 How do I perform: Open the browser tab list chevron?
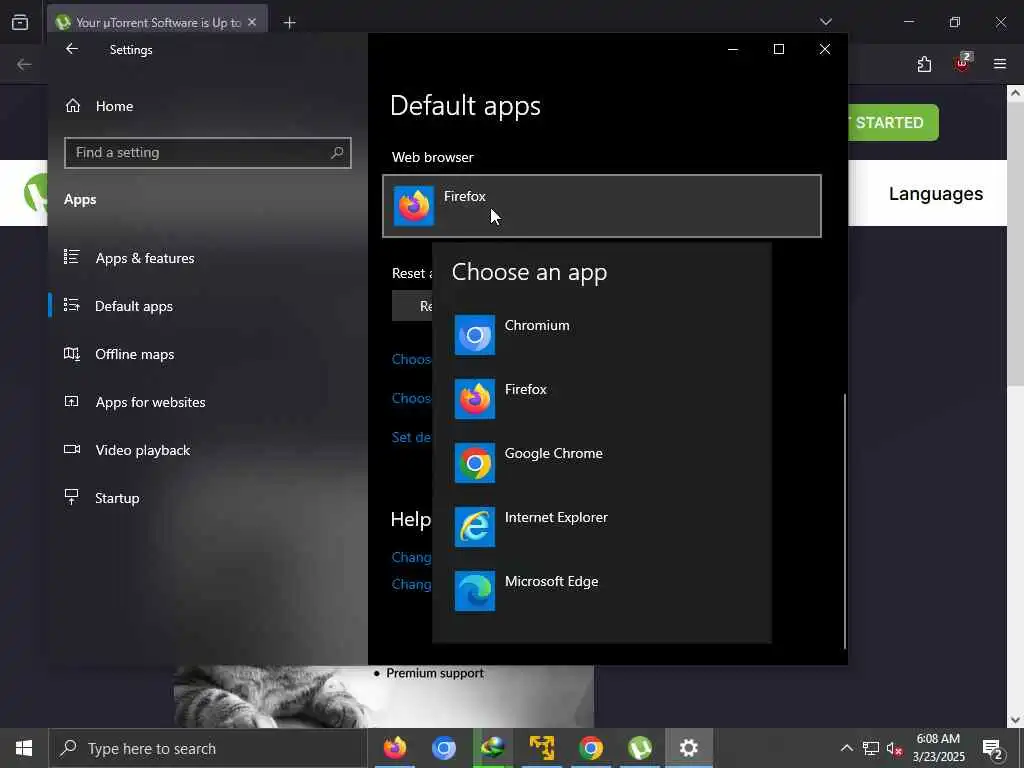pos(825,22)
